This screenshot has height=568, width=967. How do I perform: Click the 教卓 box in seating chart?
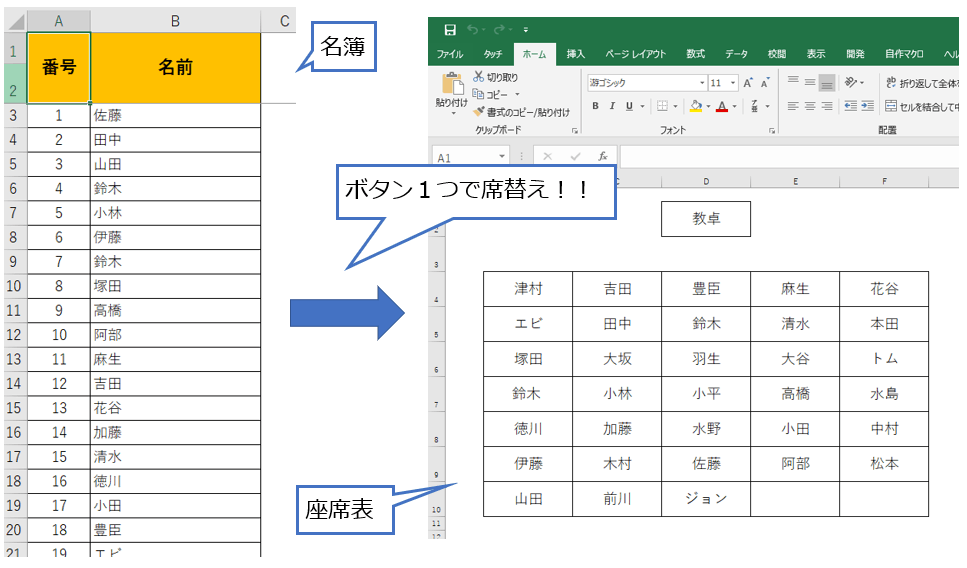coord(706,218)
